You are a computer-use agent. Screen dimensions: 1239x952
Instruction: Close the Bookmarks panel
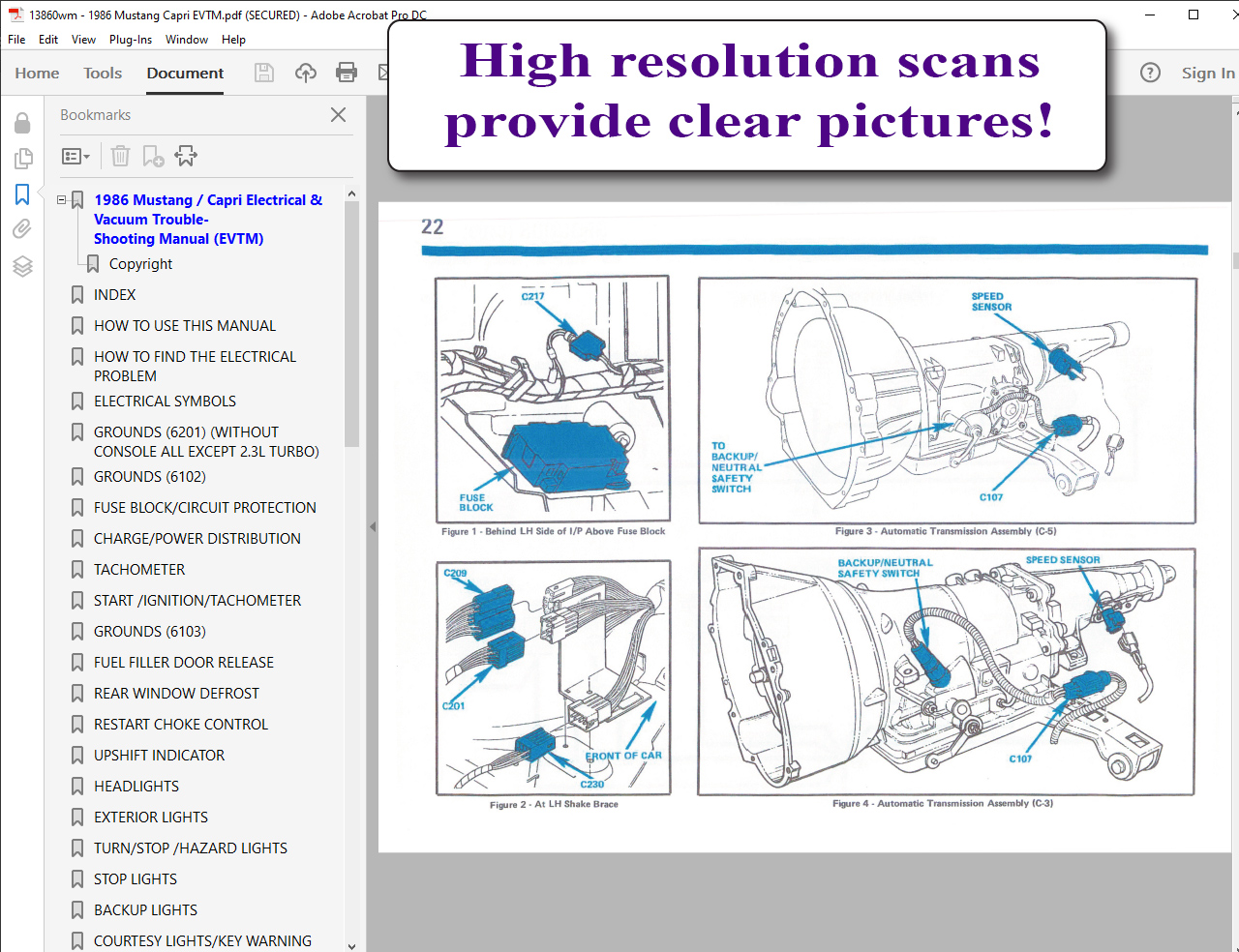pyautogui.click(x=338, y=115)
